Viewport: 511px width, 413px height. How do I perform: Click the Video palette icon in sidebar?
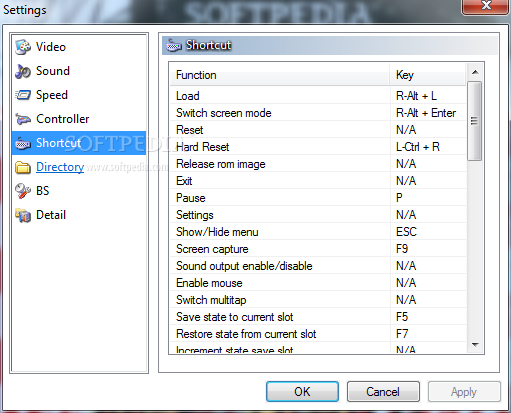click(23, 47)
